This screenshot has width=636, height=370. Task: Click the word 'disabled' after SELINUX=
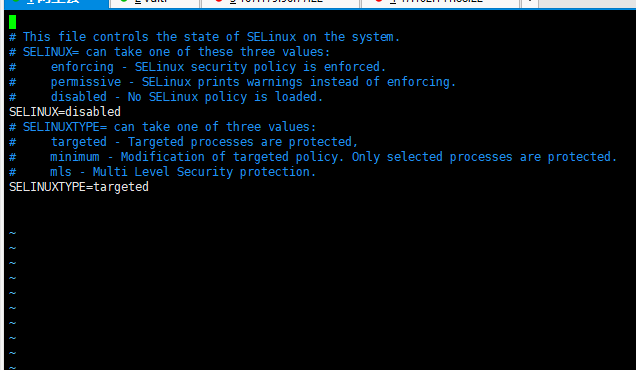click(93, 112)
